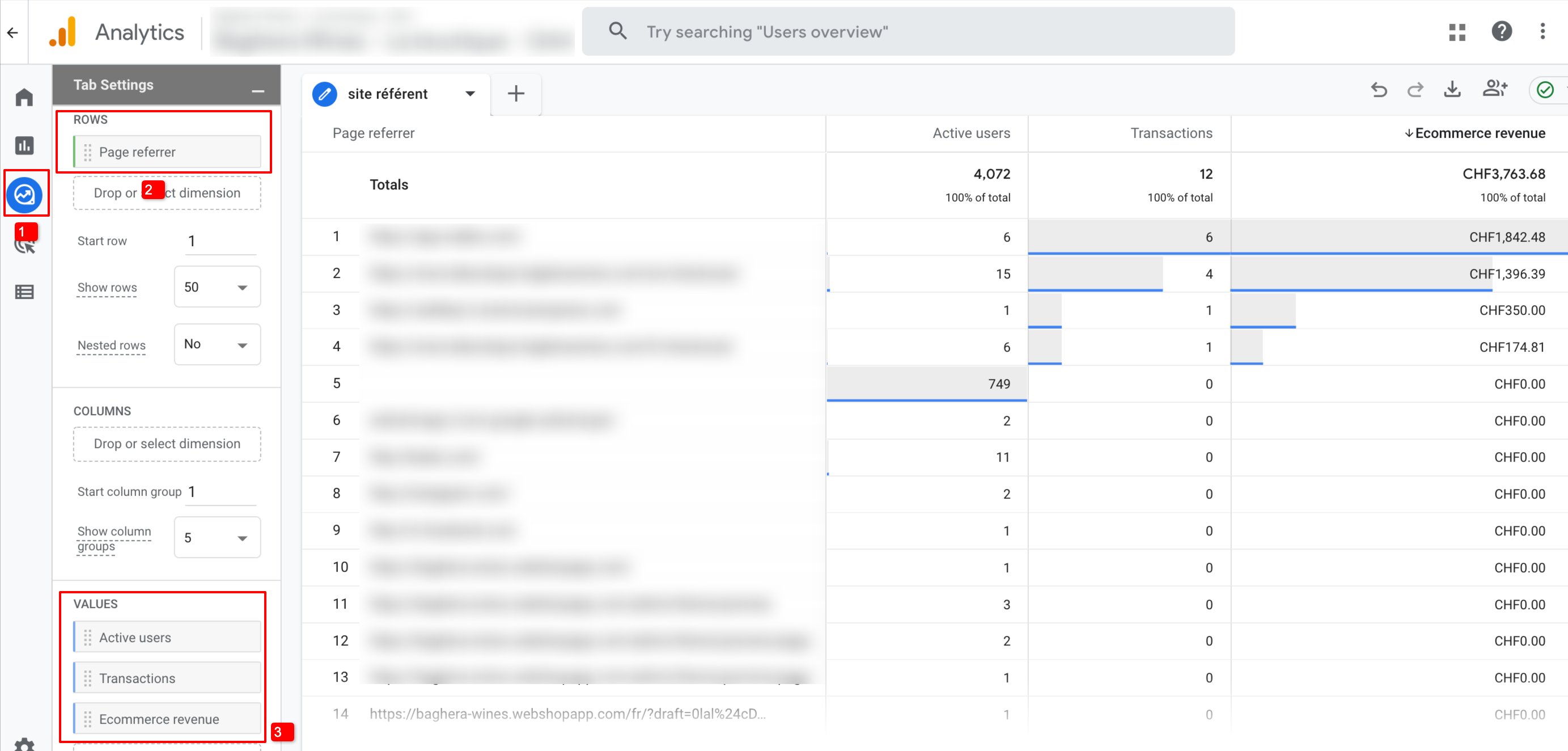Open the help question mark icon
1568x751 pixels.
(x=1502, y=32)
